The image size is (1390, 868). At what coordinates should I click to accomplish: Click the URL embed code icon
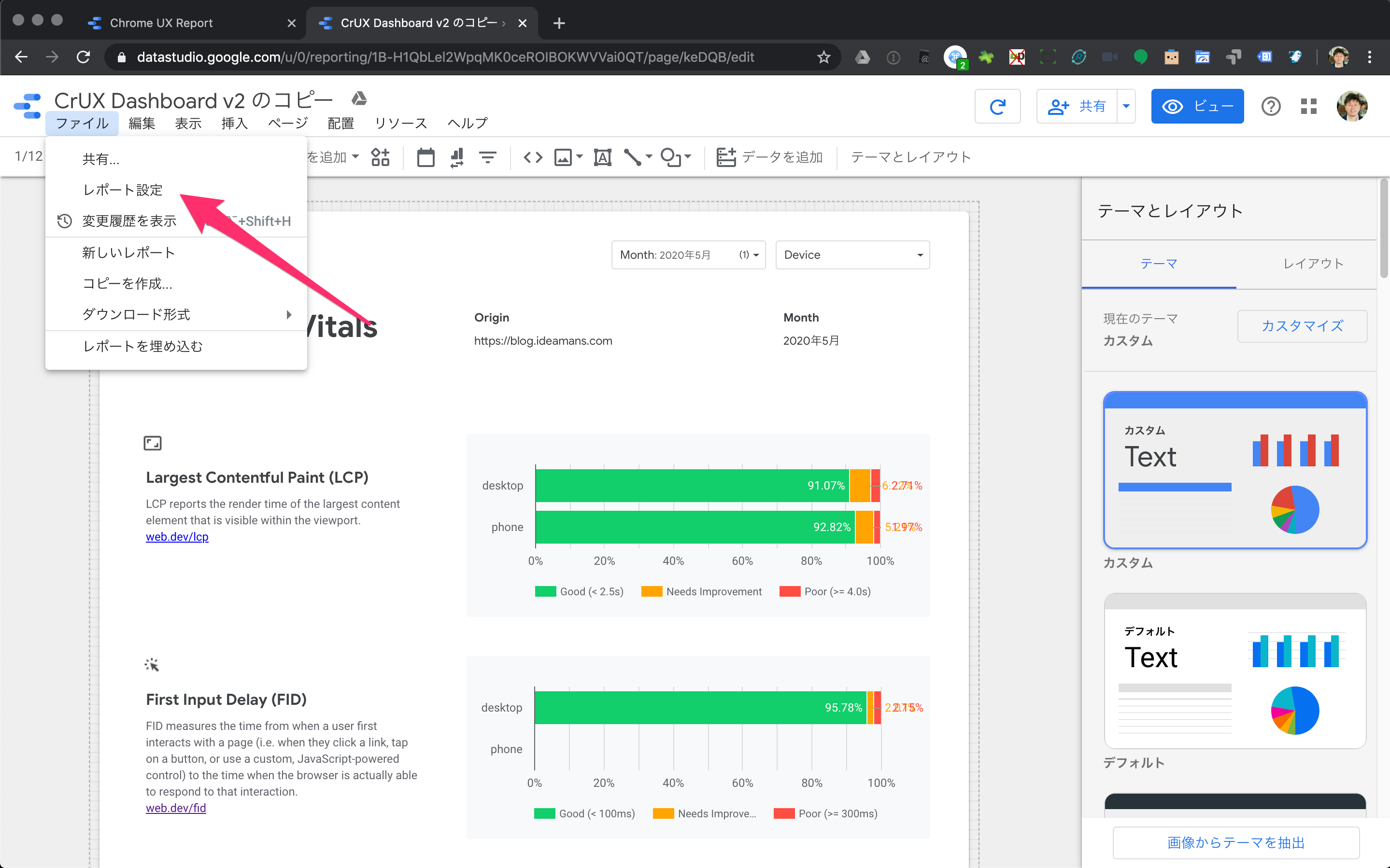tap(533, 157)
